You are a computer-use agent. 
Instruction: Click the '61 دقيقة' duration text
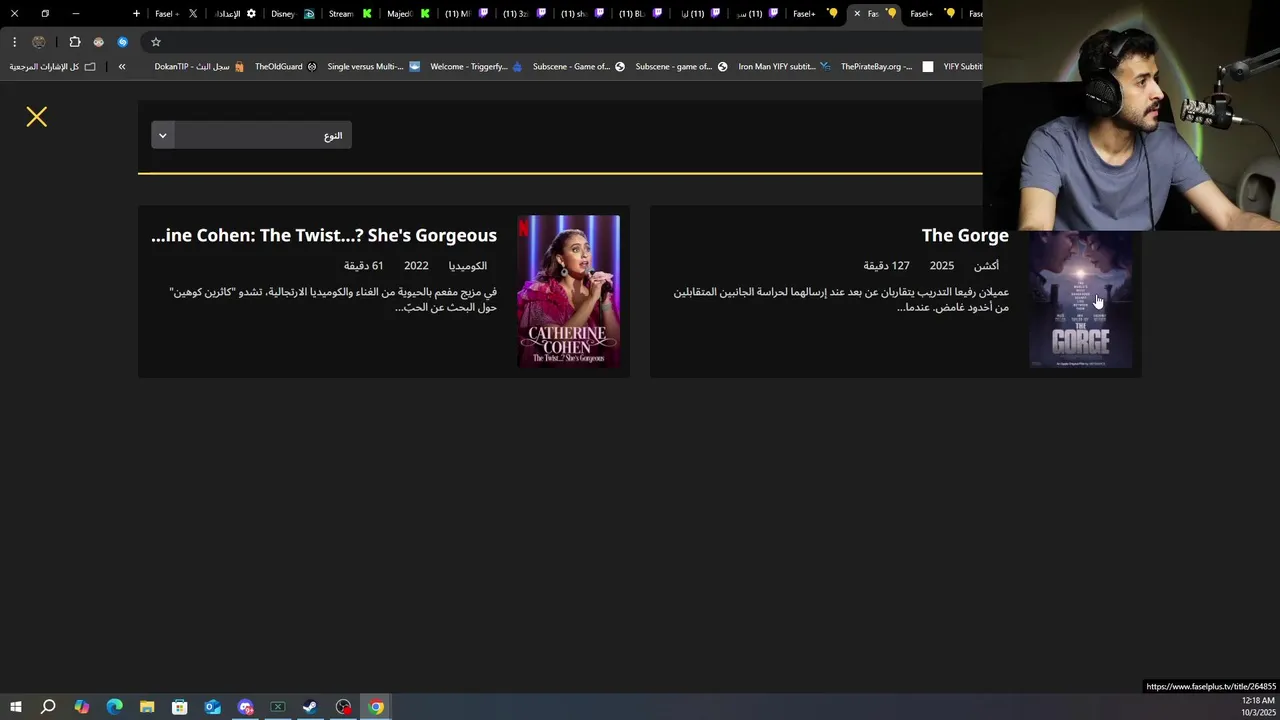point(364,266)
